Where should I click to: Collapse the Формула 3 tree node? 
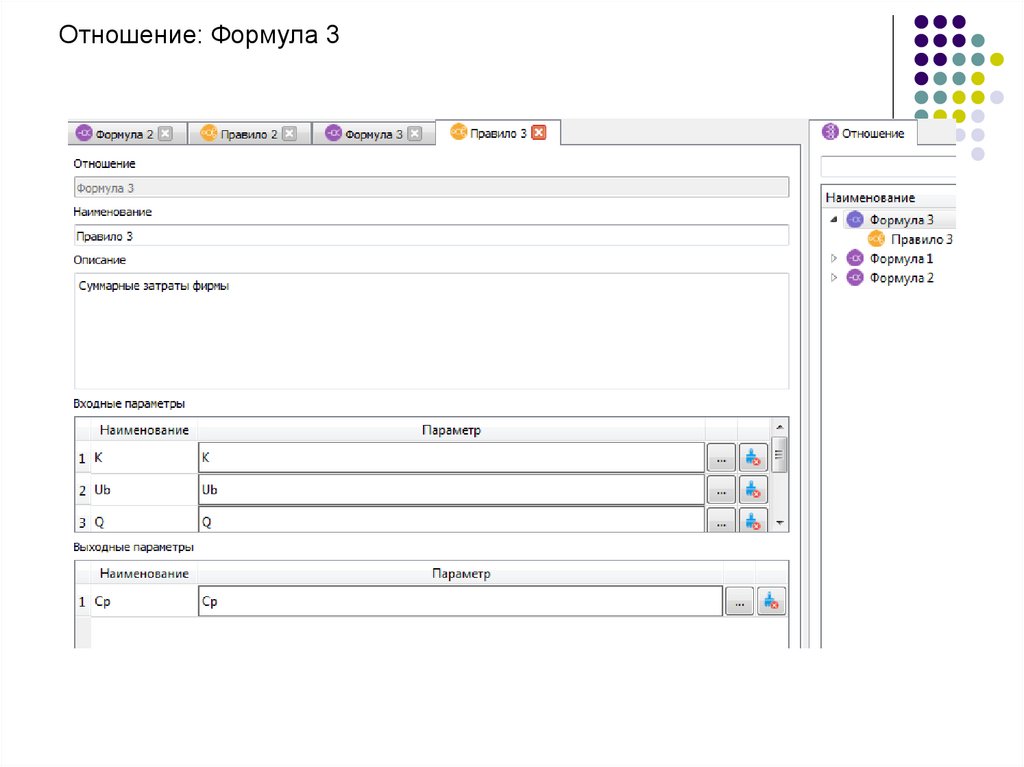833,220
